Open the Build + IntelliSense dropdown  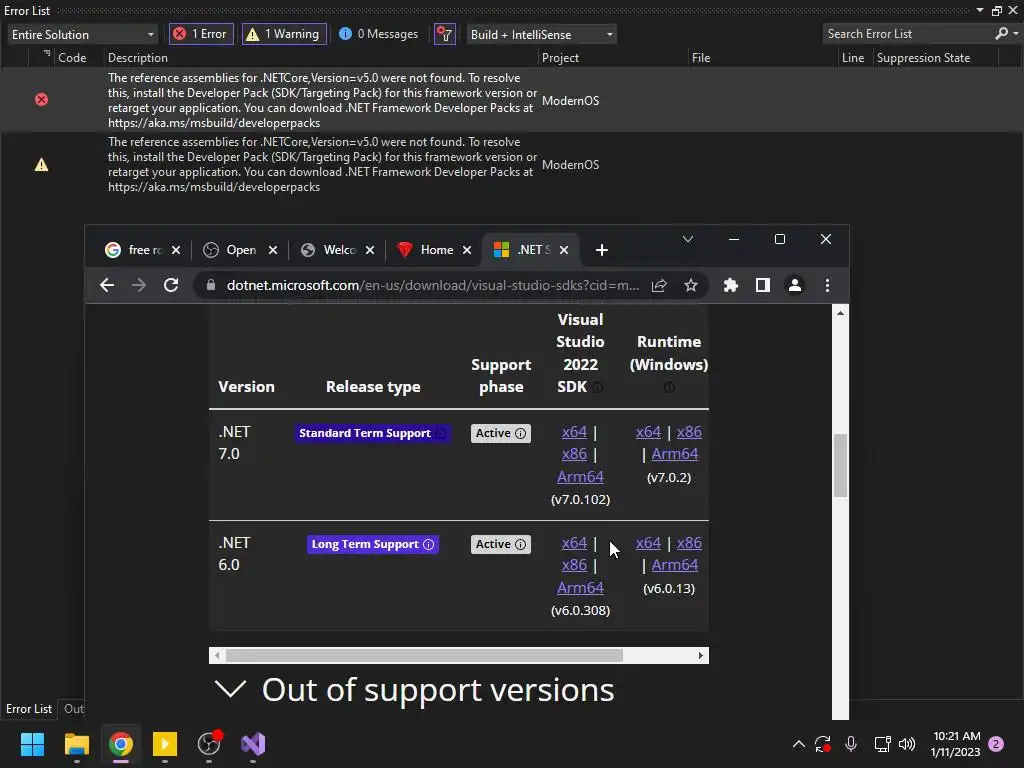pos(541,35)
